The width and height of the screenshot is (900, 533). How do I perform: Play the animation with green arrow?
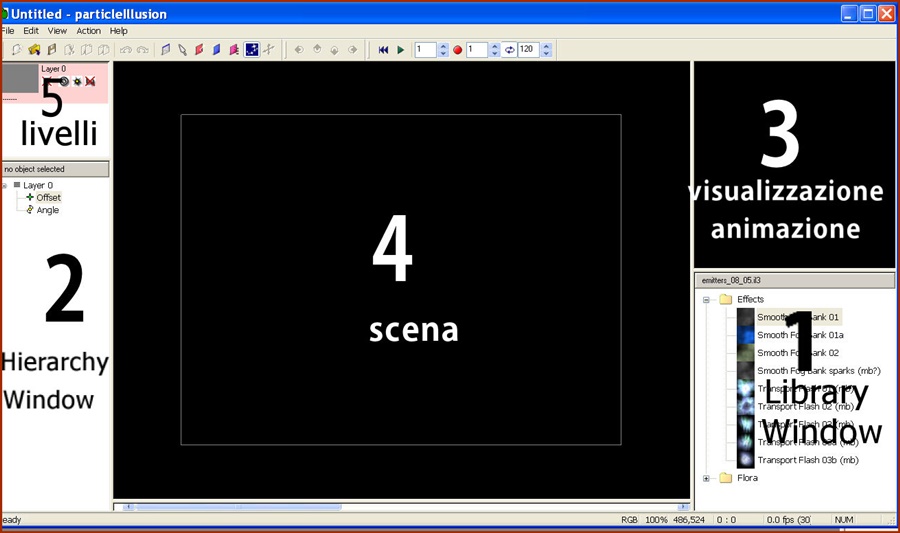401,50
